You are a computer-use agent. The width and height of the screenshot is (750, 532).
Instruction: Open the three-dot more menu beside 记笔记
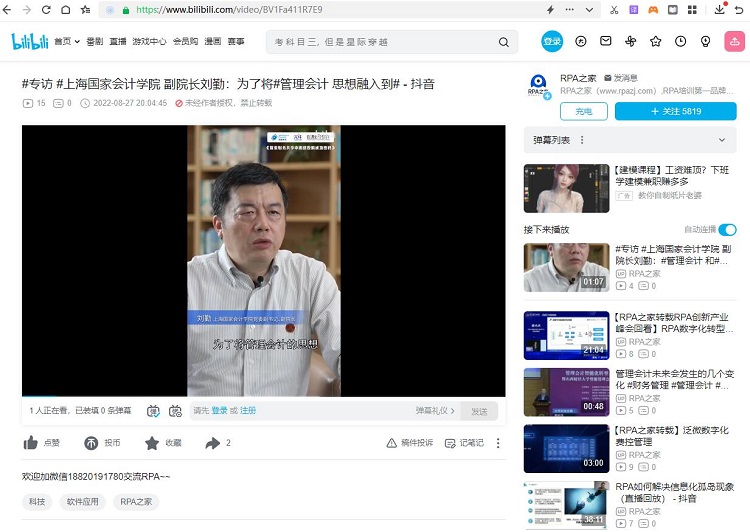pyautogui.click(x=498, y=442)
